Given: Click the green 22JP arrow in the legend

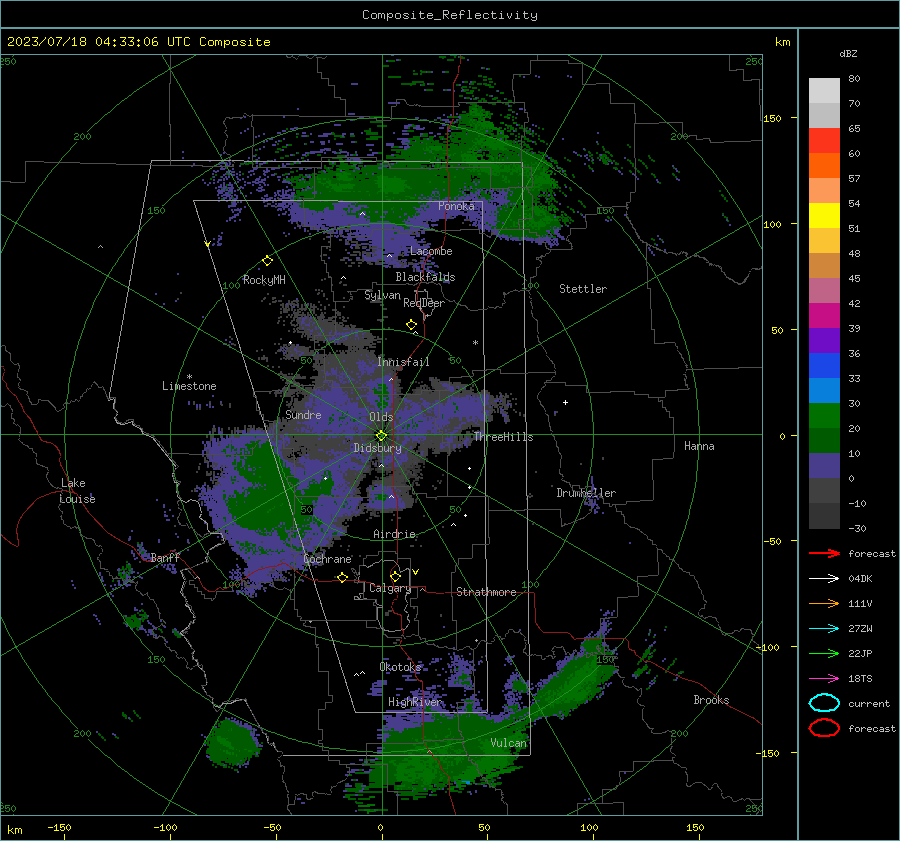Looking at the screenshot, I should 824,653.
